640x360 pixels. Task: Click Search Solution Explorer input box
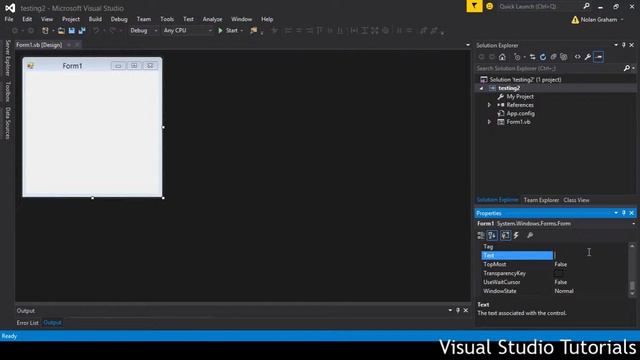click(549, 68)
